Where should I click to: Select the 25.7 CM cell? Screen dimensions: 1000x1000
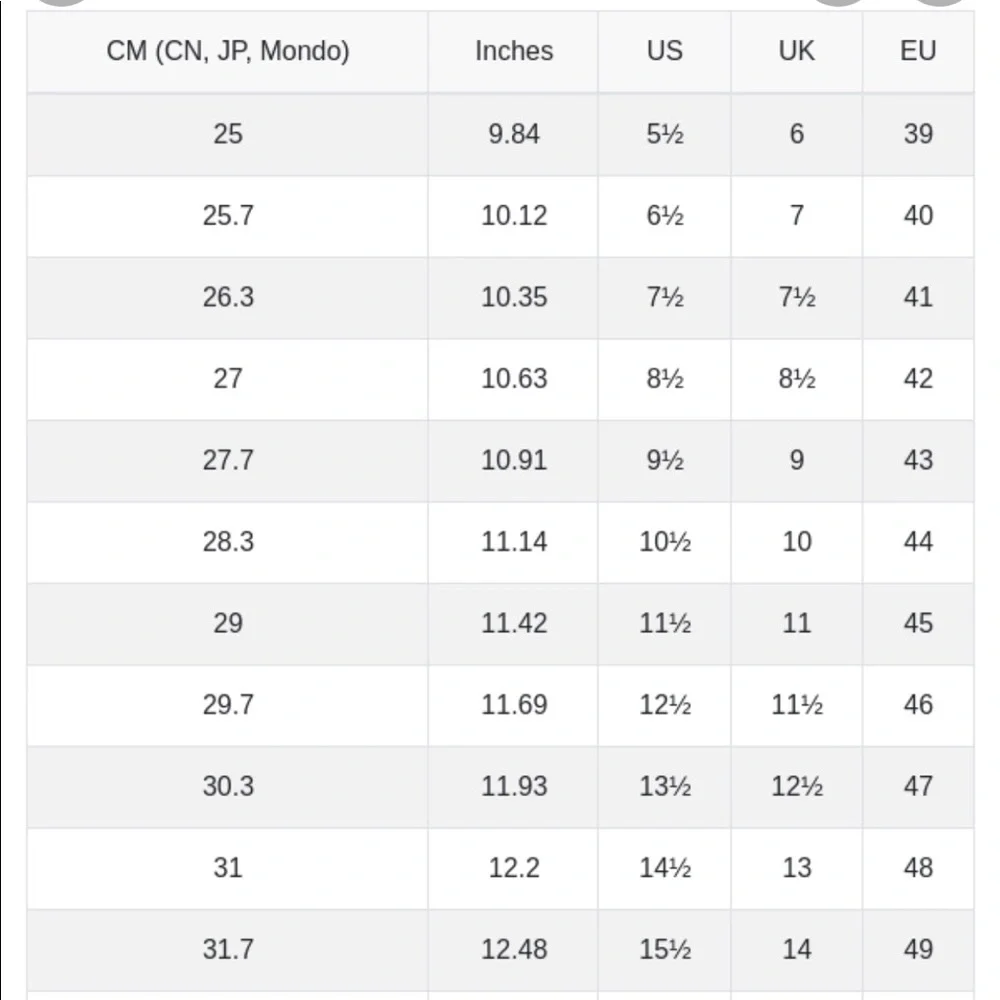pyautogui.click(x=228, y=216)
